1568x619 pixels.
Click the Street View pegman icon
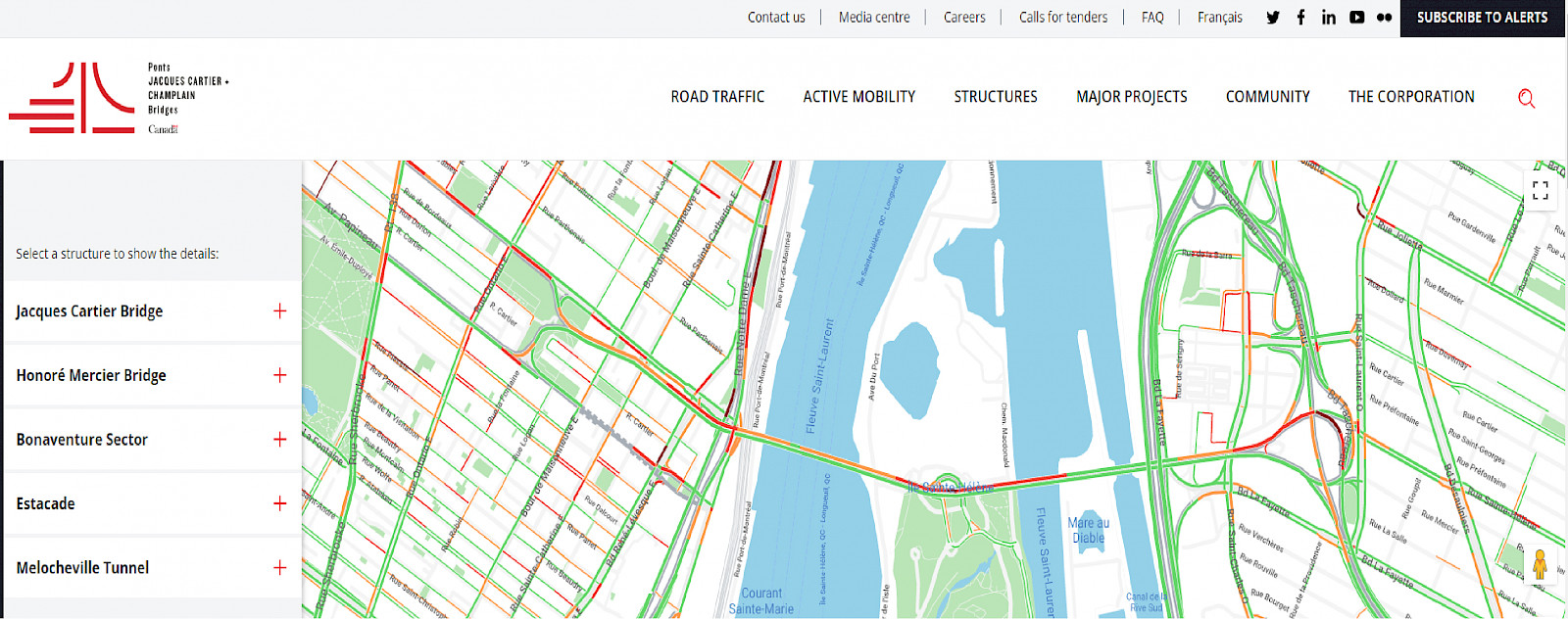click(x=1540, y=564)
